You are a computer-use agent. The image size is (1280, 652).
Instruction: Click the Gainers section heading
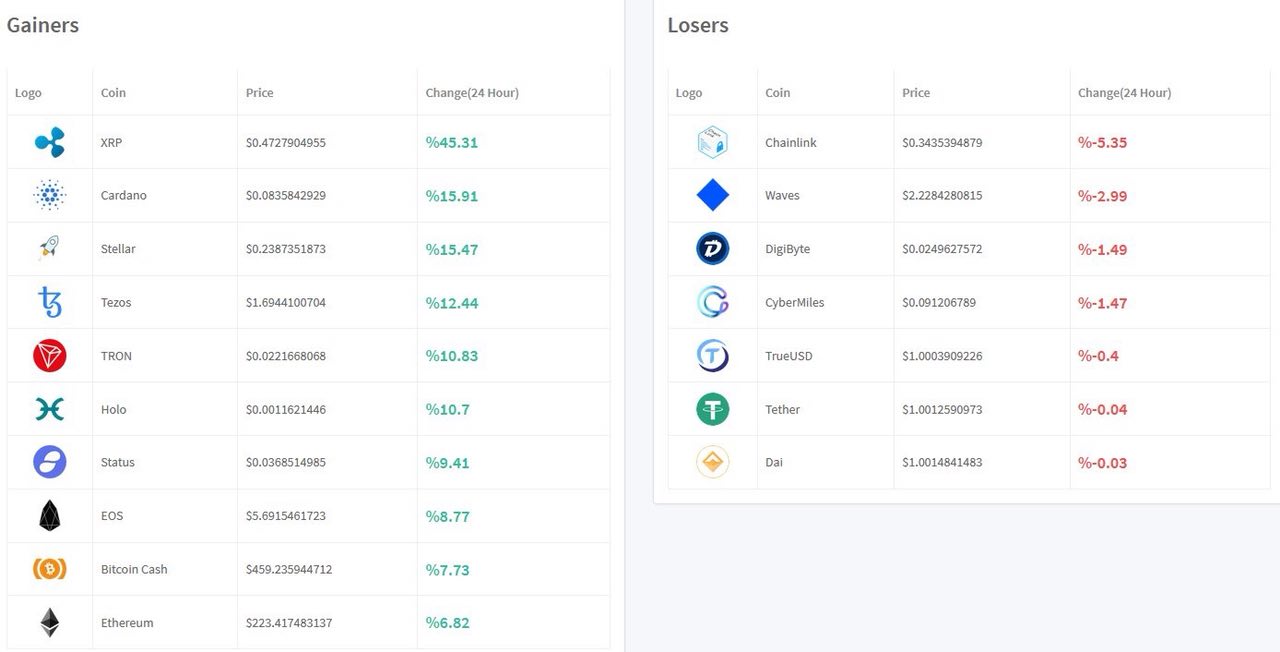click(43, 25)
